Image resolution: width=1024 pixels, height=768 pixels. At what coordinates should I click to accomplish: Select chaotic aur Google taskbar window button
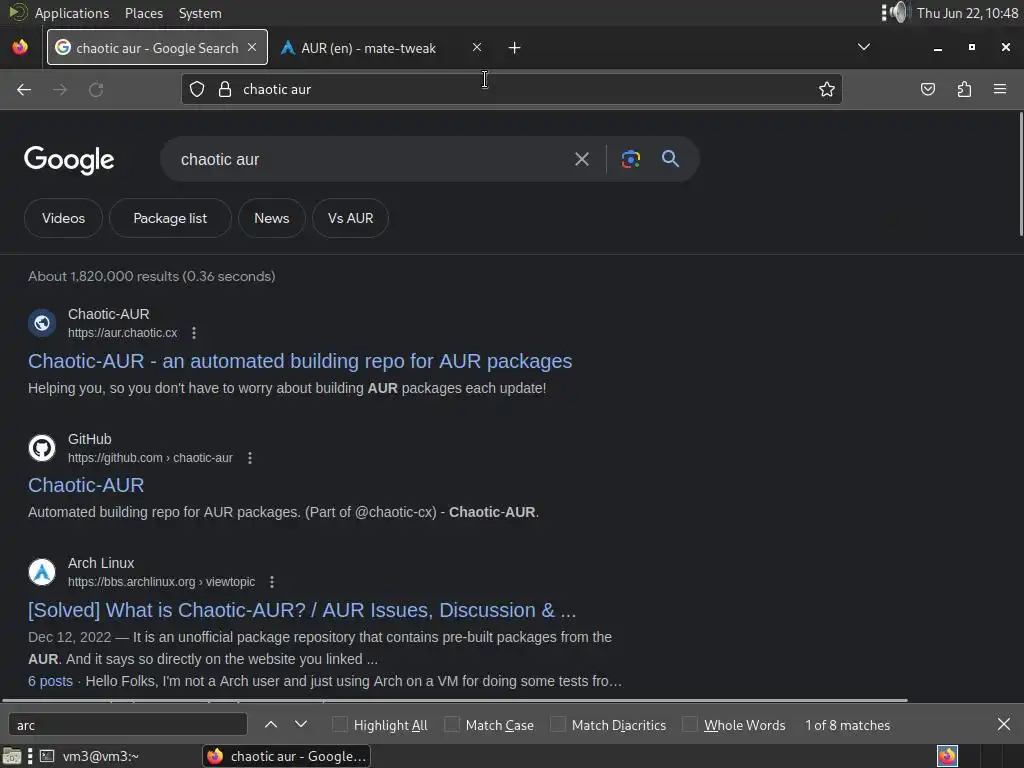click(x=287, y=756)
